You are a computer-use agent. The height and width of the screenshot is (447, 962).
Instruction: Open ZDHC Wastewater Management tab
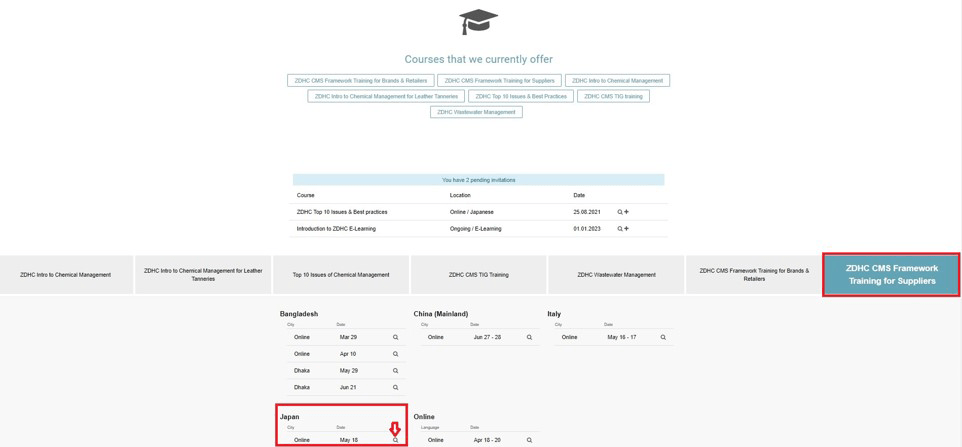click(616, 275)
